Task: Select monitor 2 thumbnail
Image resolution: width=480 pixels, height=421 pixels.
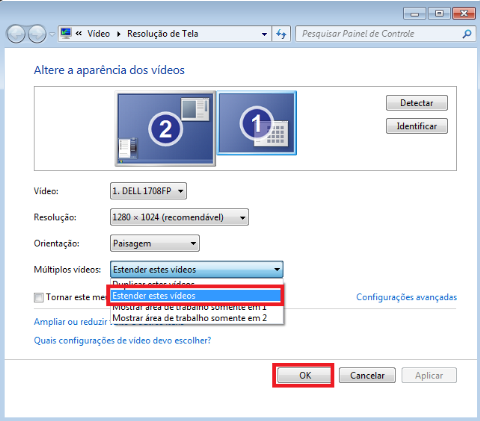Action: coord(165,129)
